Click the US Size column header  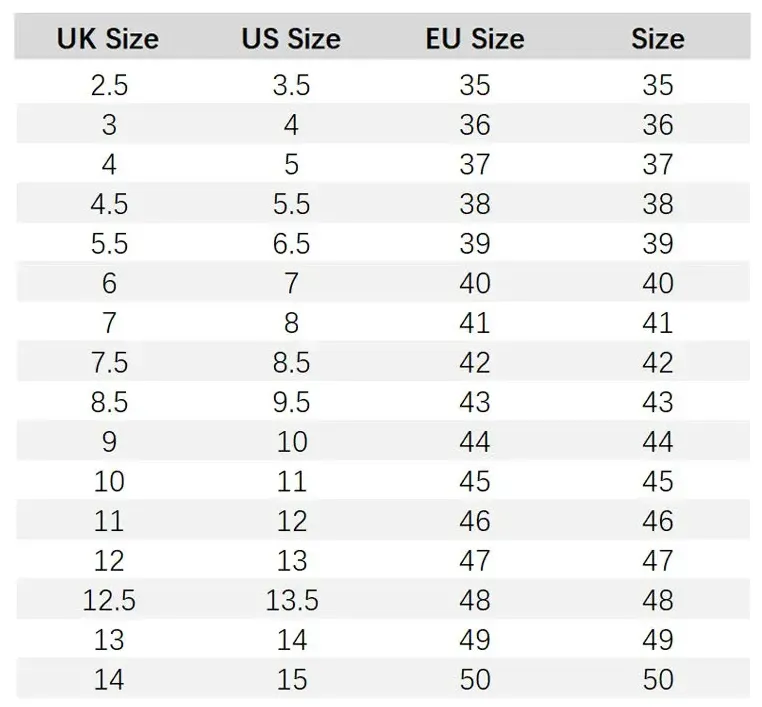pos(291,39)
